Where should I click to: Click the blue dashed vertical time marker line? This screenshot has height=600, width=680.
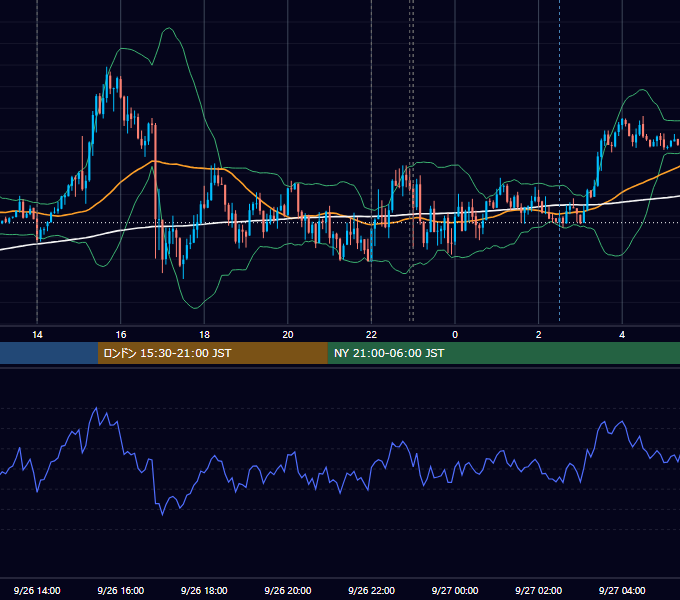pos(559,160)
